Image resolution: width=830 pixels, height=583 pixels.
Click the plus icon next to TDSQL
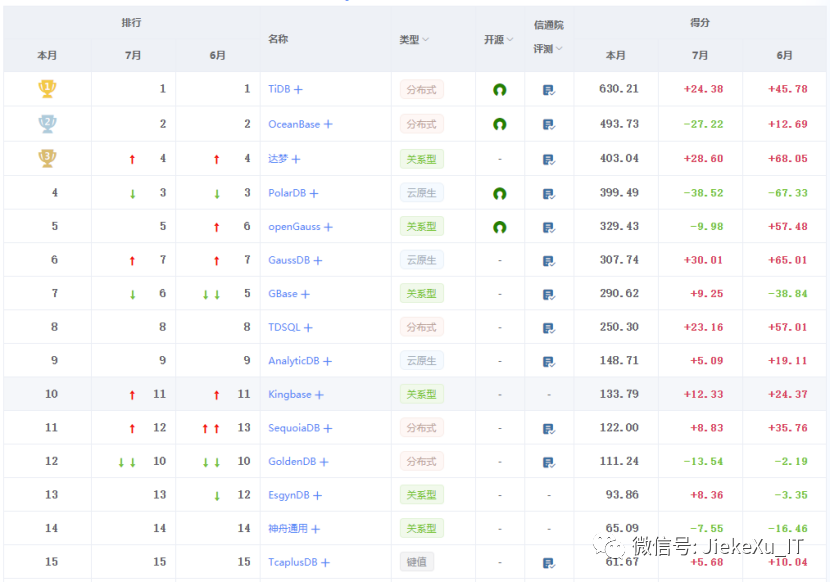coord(308,328)
